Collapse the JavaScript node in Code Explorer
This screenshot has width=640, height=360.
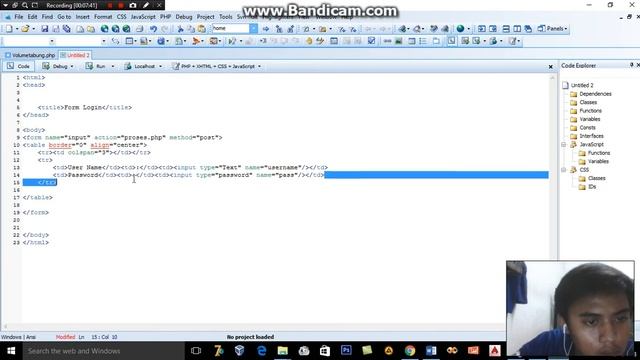pyautogui.click(x=564, y=144)
